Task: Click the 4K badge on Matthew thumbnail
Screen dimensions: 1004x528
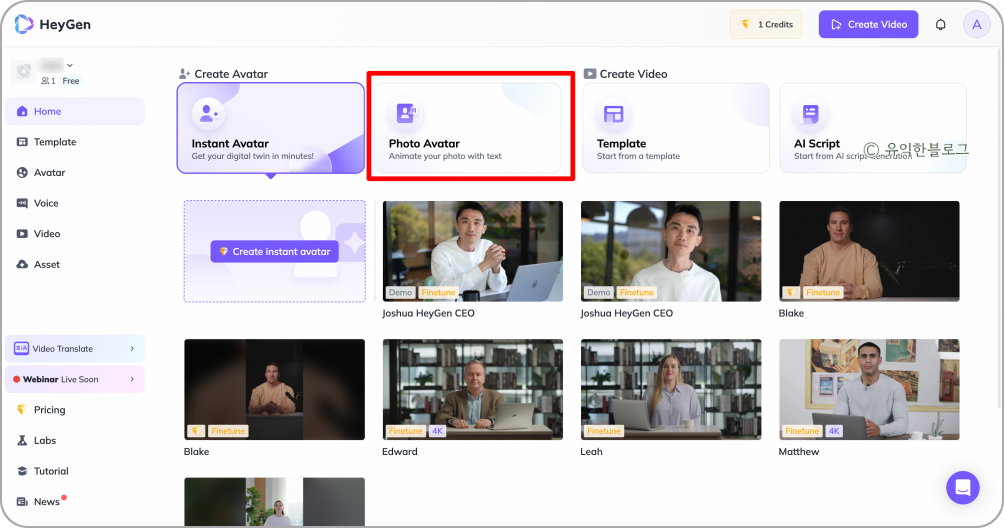Action: [834, 431]
